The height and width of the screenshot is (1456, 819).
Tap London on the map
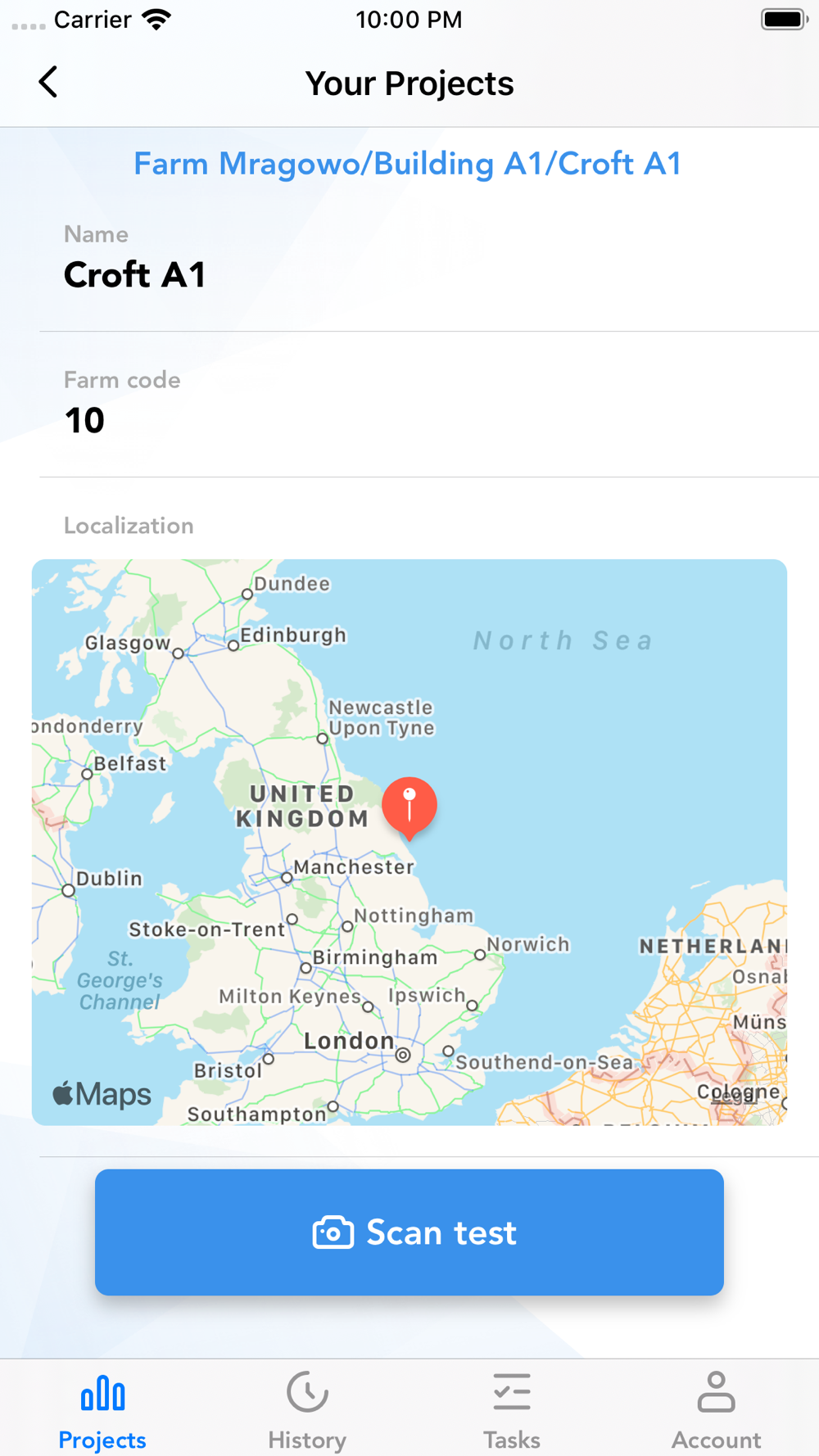[349, 1041]
